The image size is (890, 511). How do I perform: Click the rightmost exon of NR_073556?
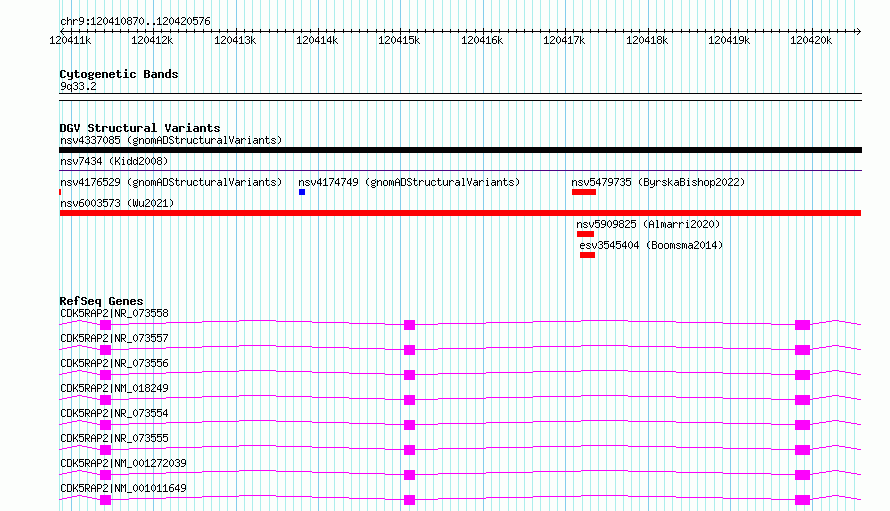pyautogui.click(x=803, y=375)
